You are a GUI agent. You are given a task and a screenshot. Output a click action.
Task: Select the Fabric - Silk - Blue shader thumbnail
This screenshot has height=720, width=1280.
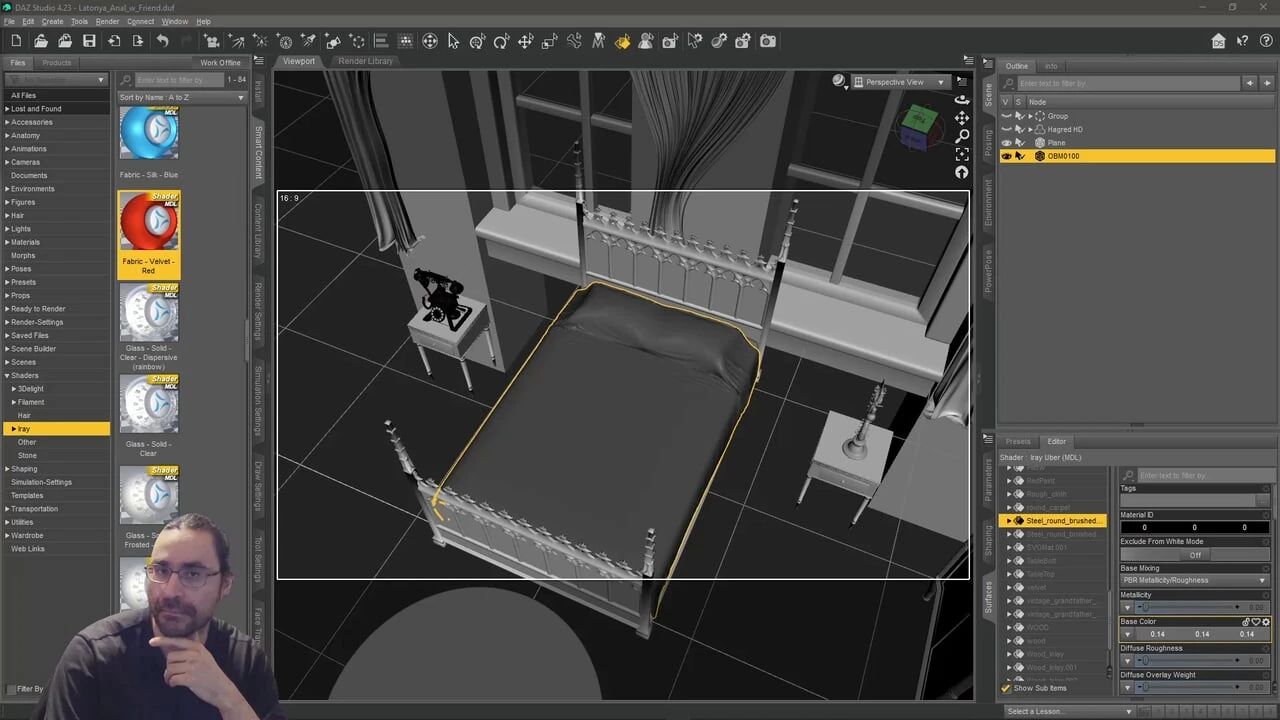149,135
